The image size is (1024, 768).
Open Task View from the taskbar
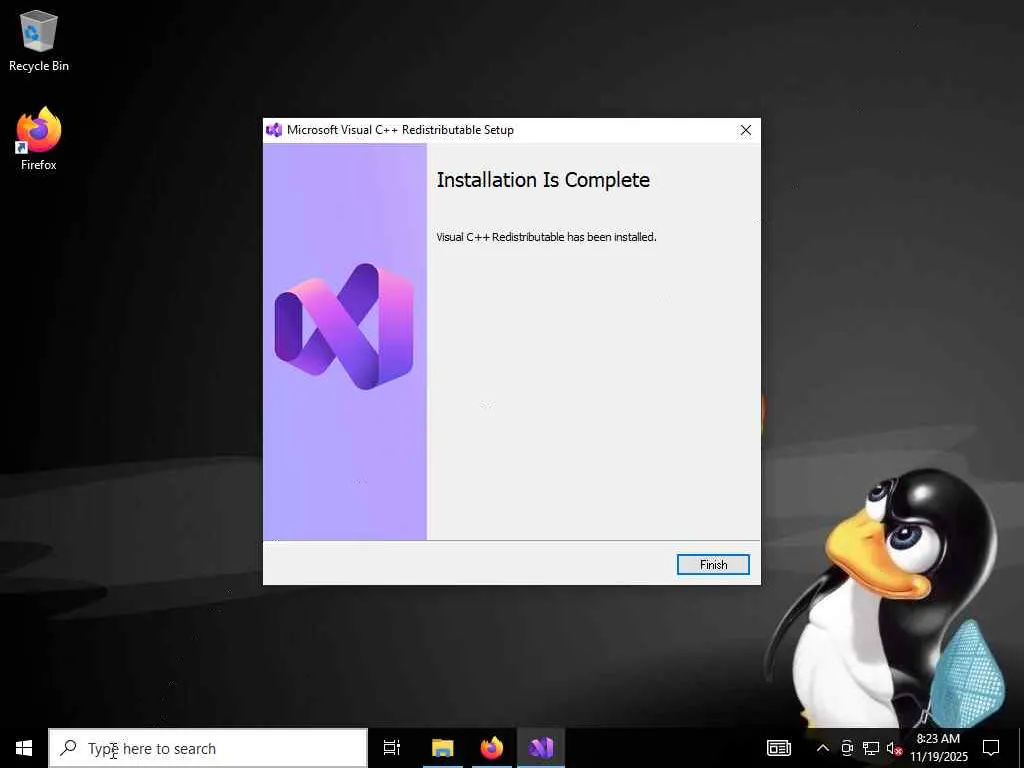392,748
